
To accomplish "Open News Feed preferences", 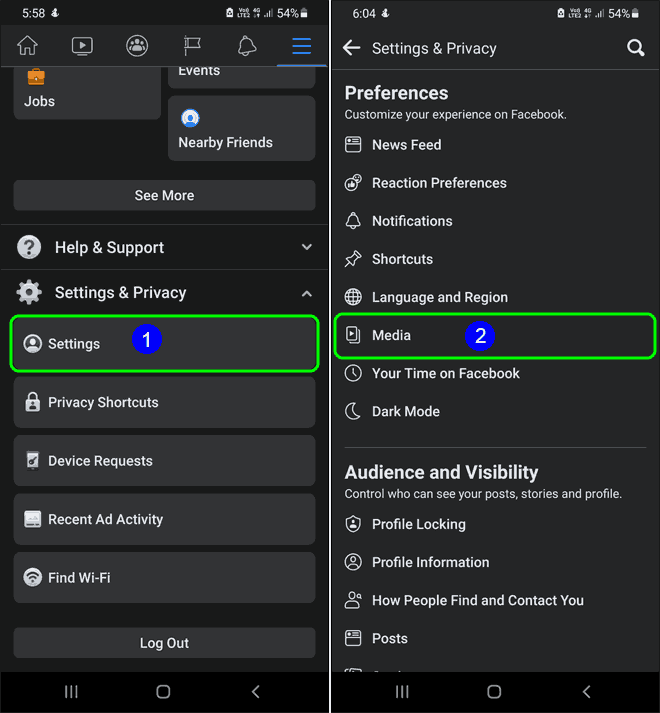I will (495, 145).
